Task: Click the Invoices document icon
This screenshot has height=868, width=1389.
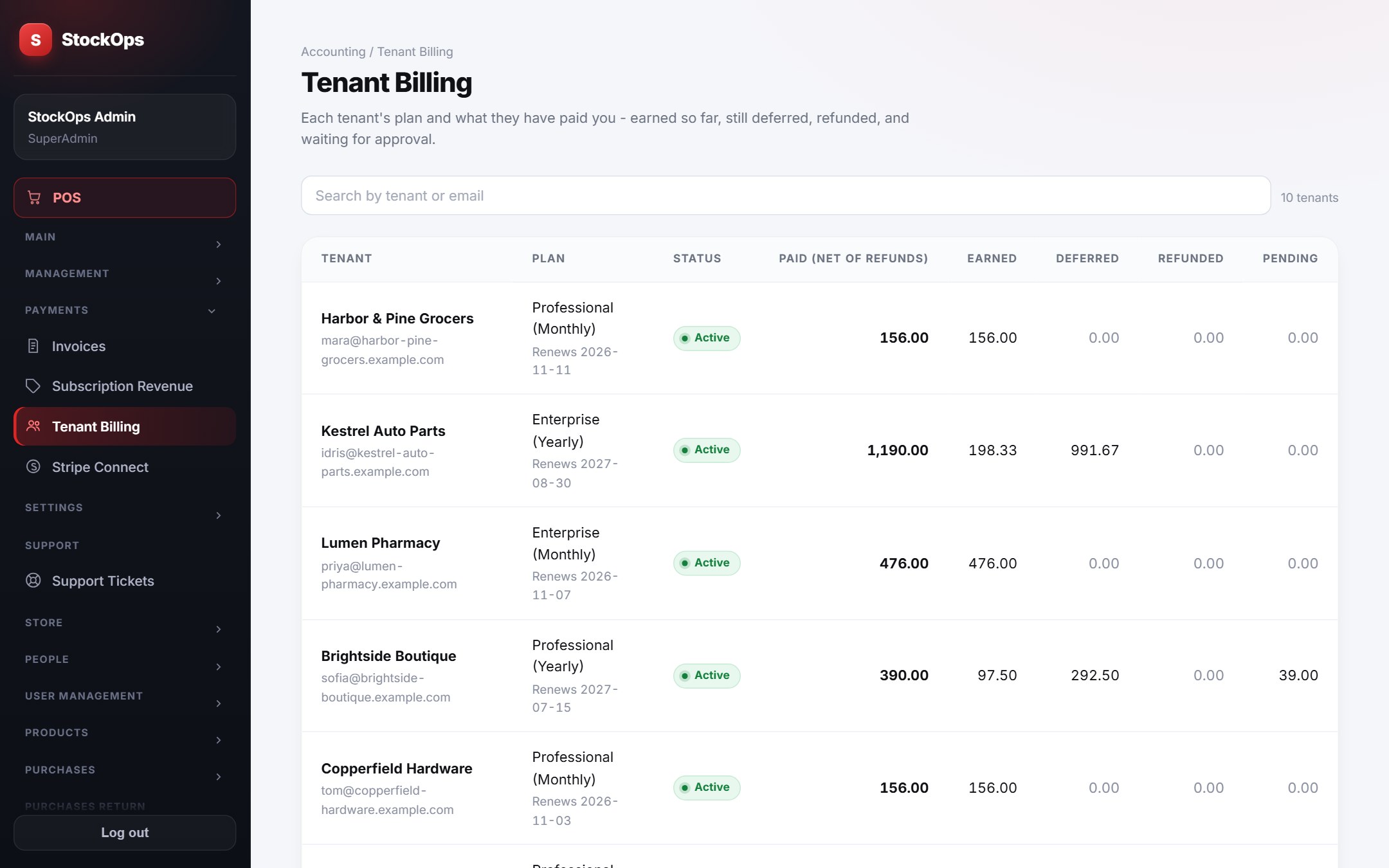Action: (x=33, y=346)
